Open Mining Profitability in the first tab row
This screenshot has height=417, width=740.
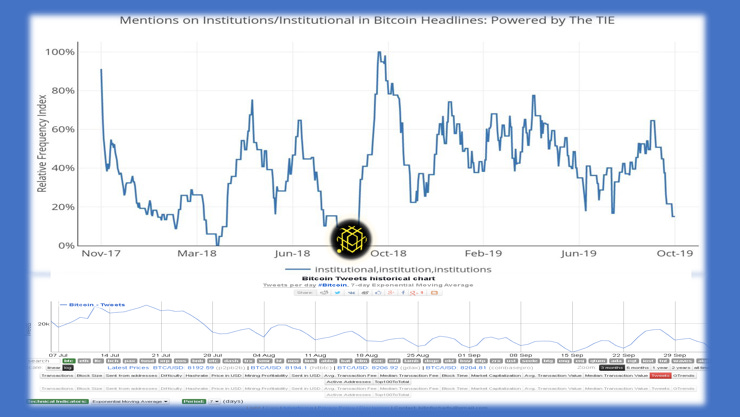pyautogui.click(x=266, y=375)
